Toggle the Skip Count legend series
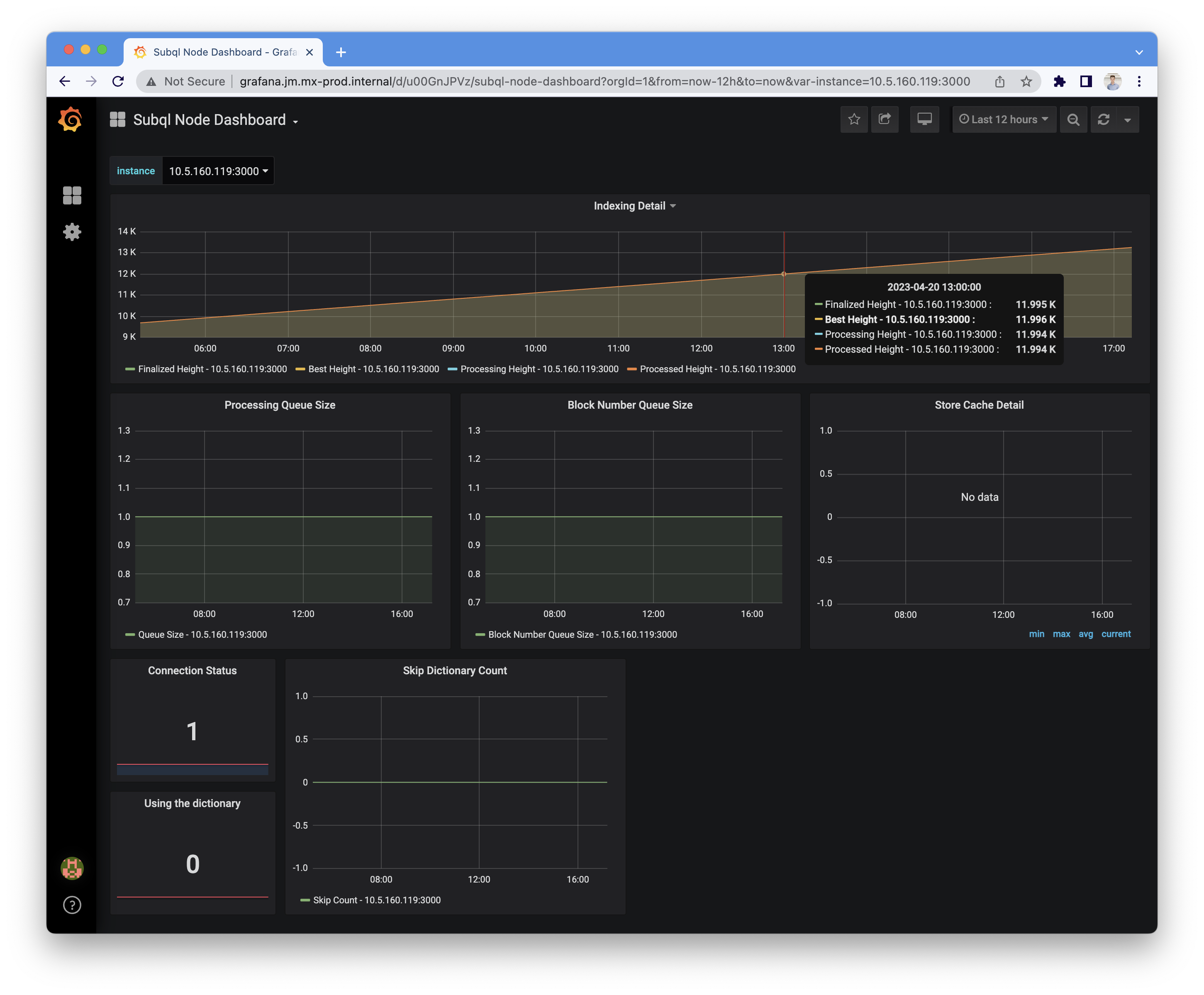This screenshot has width=1204, height=995. pyautogui.click(x=376, y=900)
